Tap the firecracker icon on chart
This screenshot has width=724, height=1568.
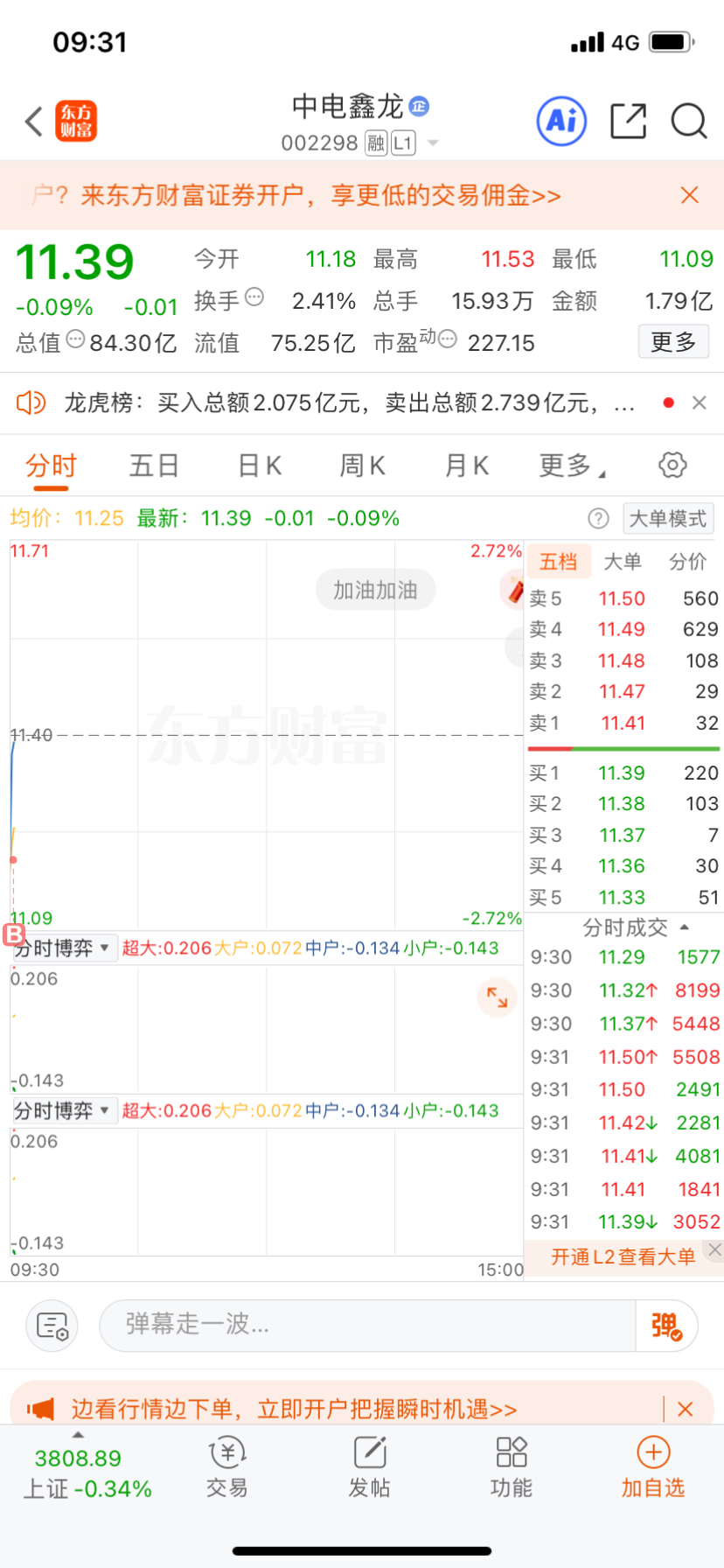click(515, 590)
